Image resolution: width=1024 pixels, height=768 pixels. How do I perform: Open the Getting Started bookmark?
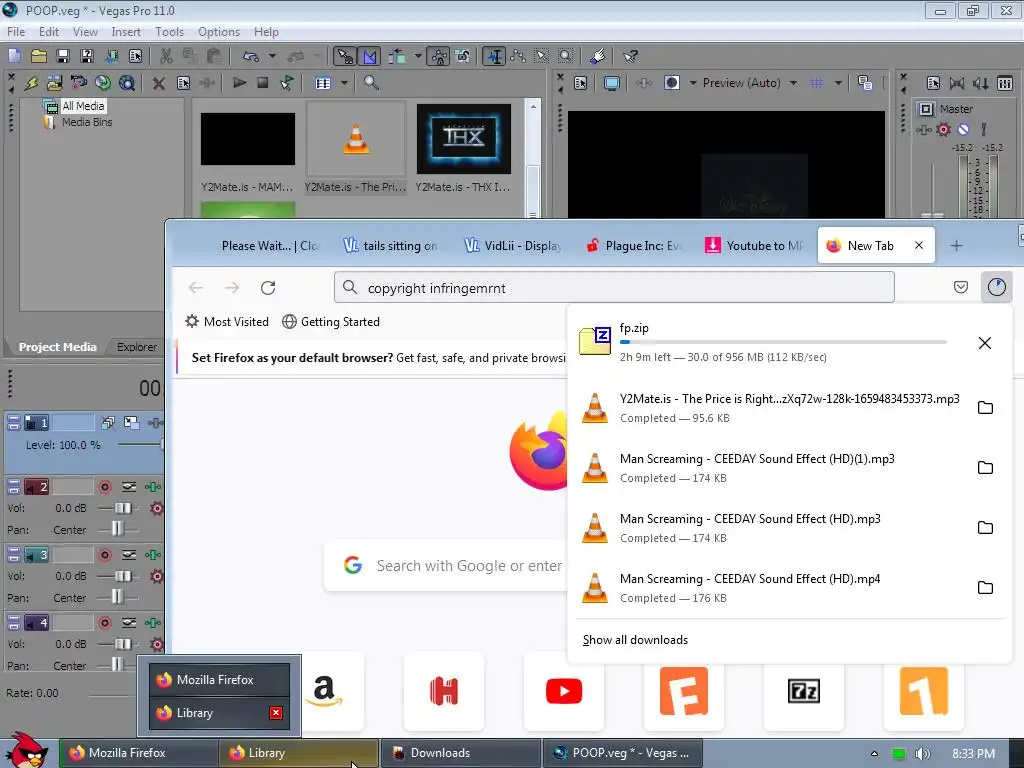click(x=330, y=321)
